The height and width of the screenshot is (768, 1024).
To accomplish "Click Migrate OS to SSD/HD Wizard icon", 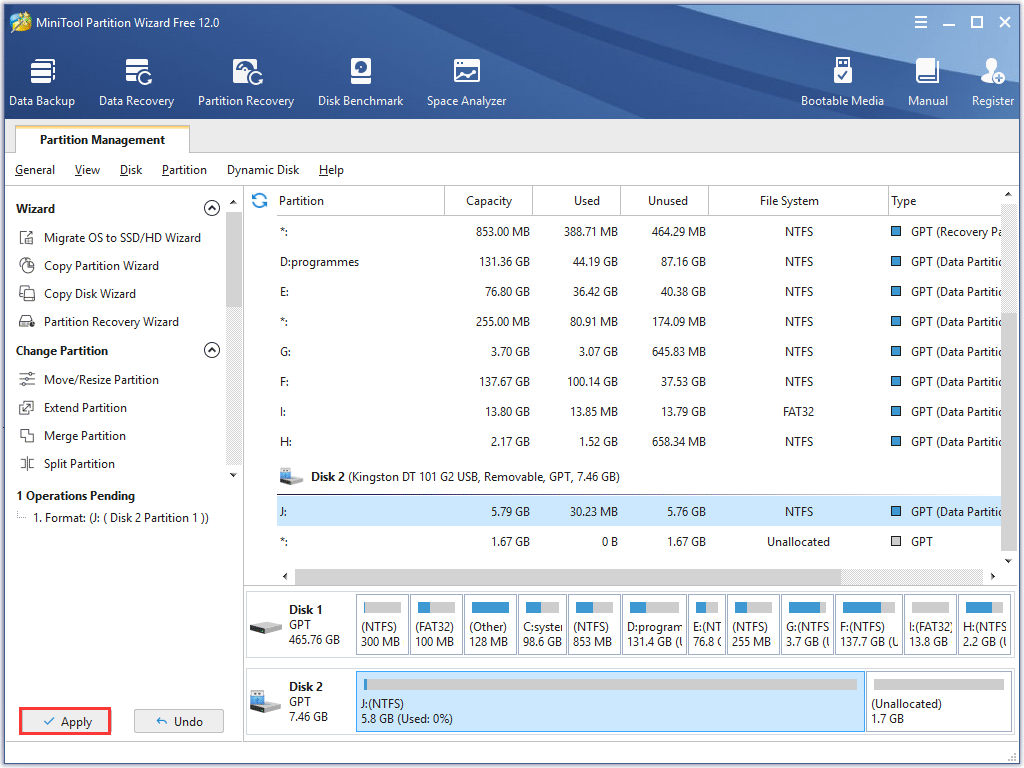I will [27, 238].
